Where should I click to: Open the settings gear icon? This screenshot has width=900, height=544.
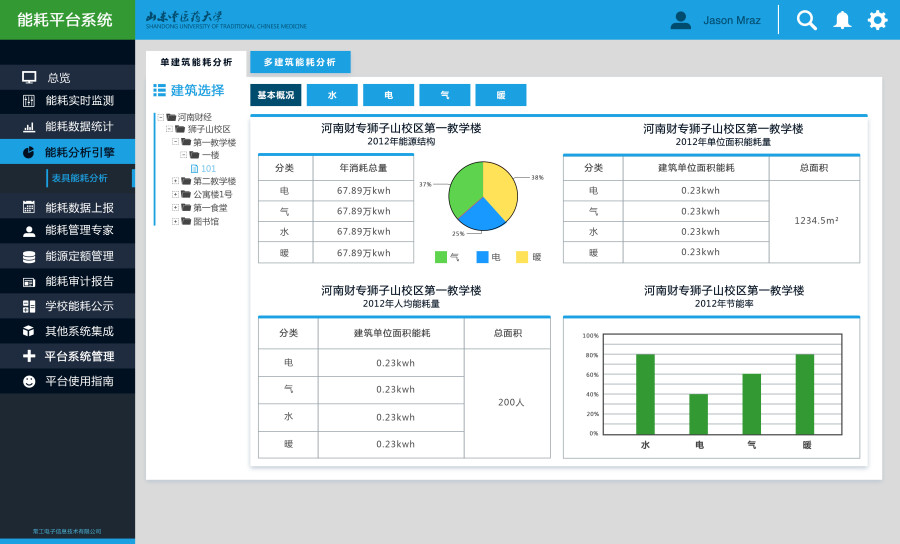point(877,20)
